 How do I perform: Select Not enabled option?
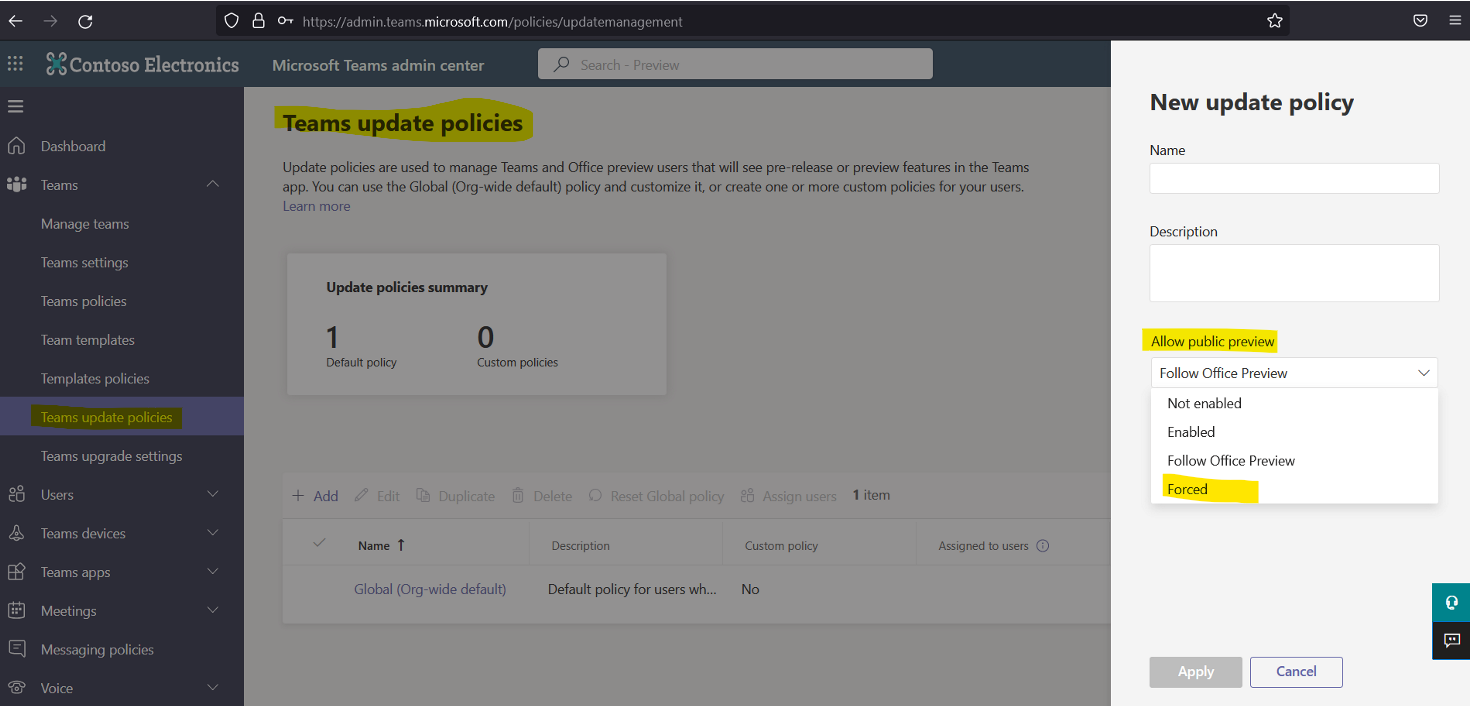[x=1294, y=403]
